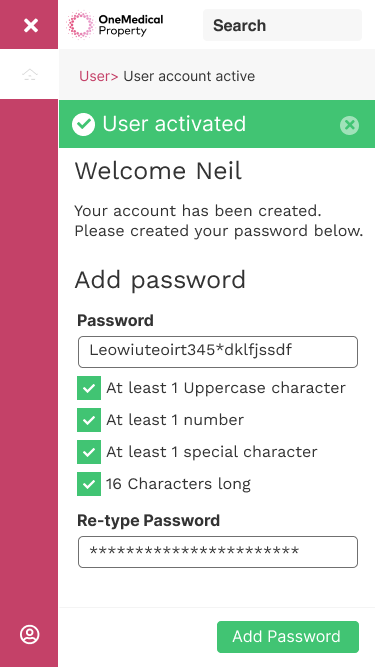Click into the Re-type Password field
The height and width of the screenshot is (667, 375).
pyautogui.click(x=218, y=552)
